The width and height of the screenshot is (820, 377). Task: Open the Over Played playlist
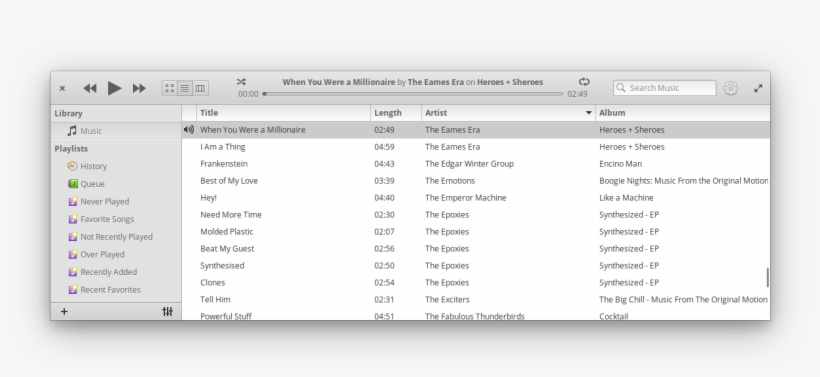116,255
